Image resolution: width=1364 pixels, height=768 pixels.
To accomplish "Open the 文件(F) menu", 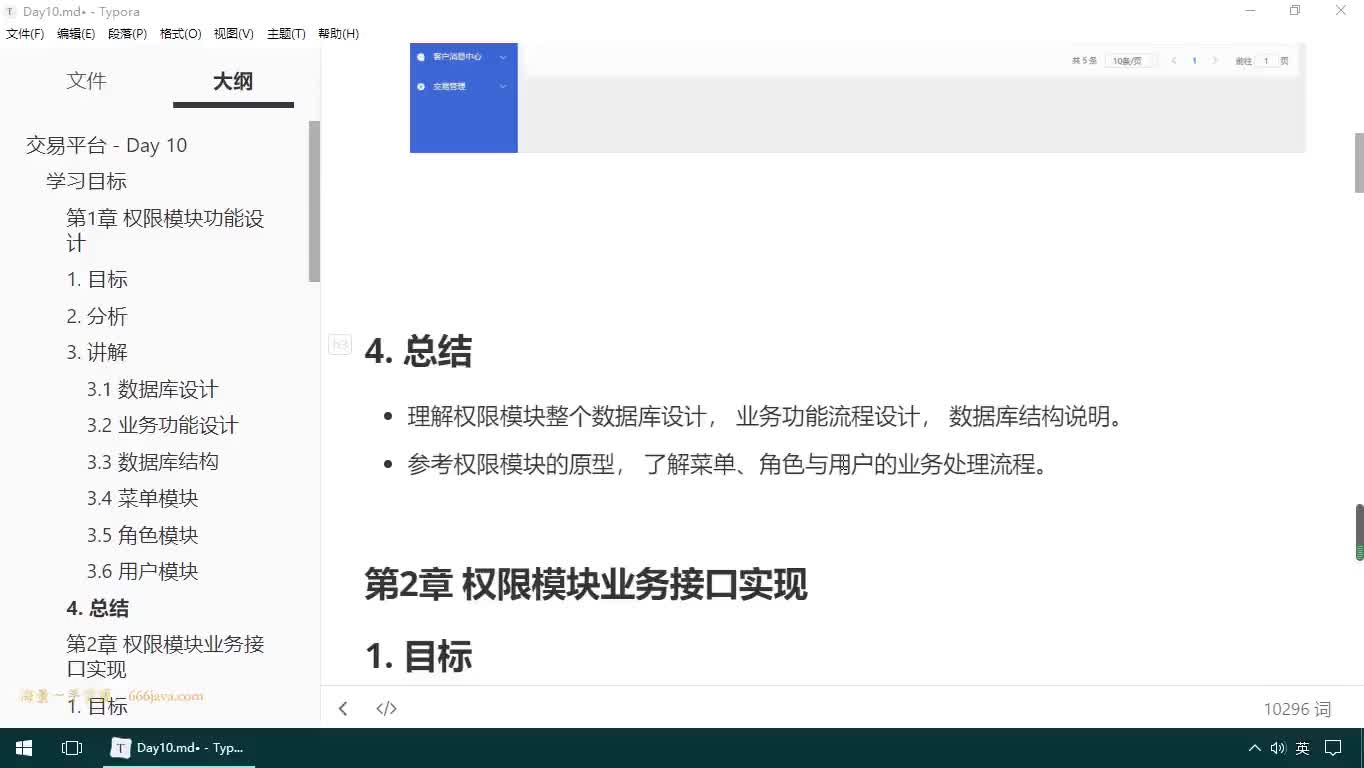I will coord(25,33).
